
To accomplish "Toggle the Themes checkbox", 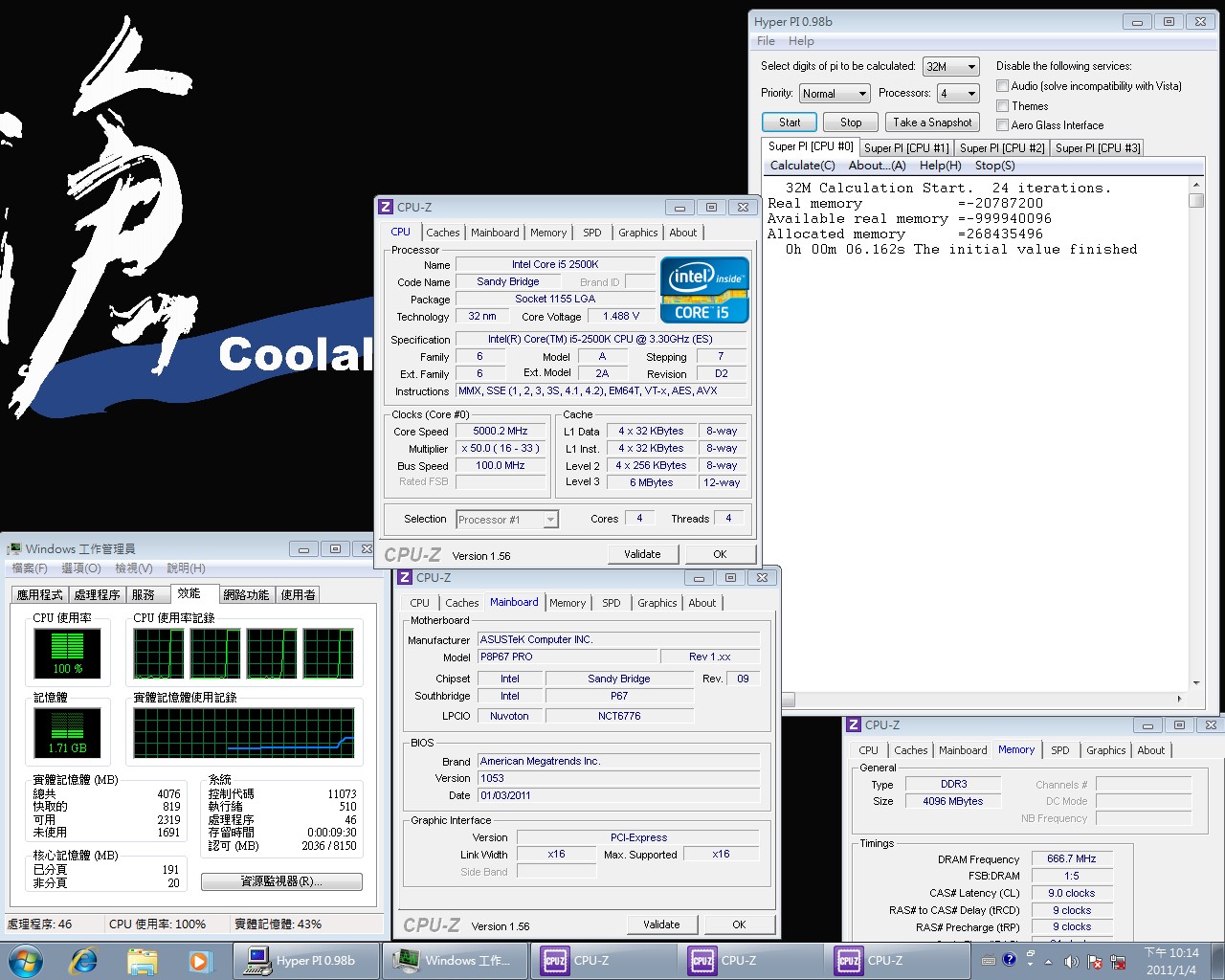I will pos(1003,106).
